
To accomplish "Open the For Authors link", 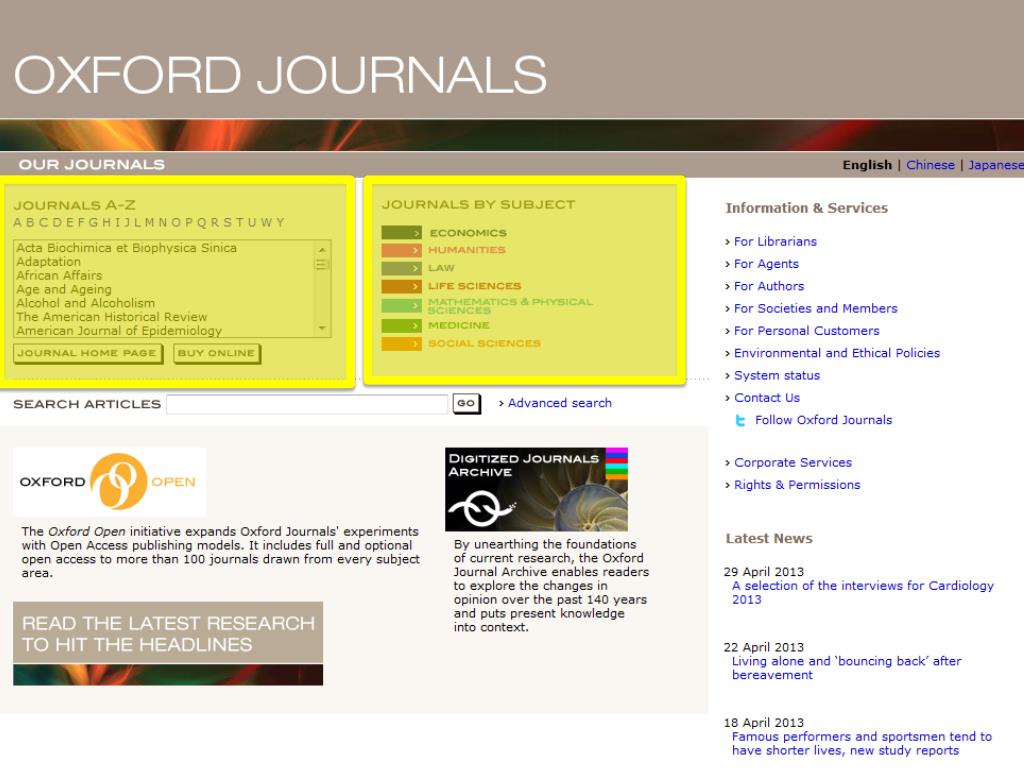I will [x=769, y=286].
